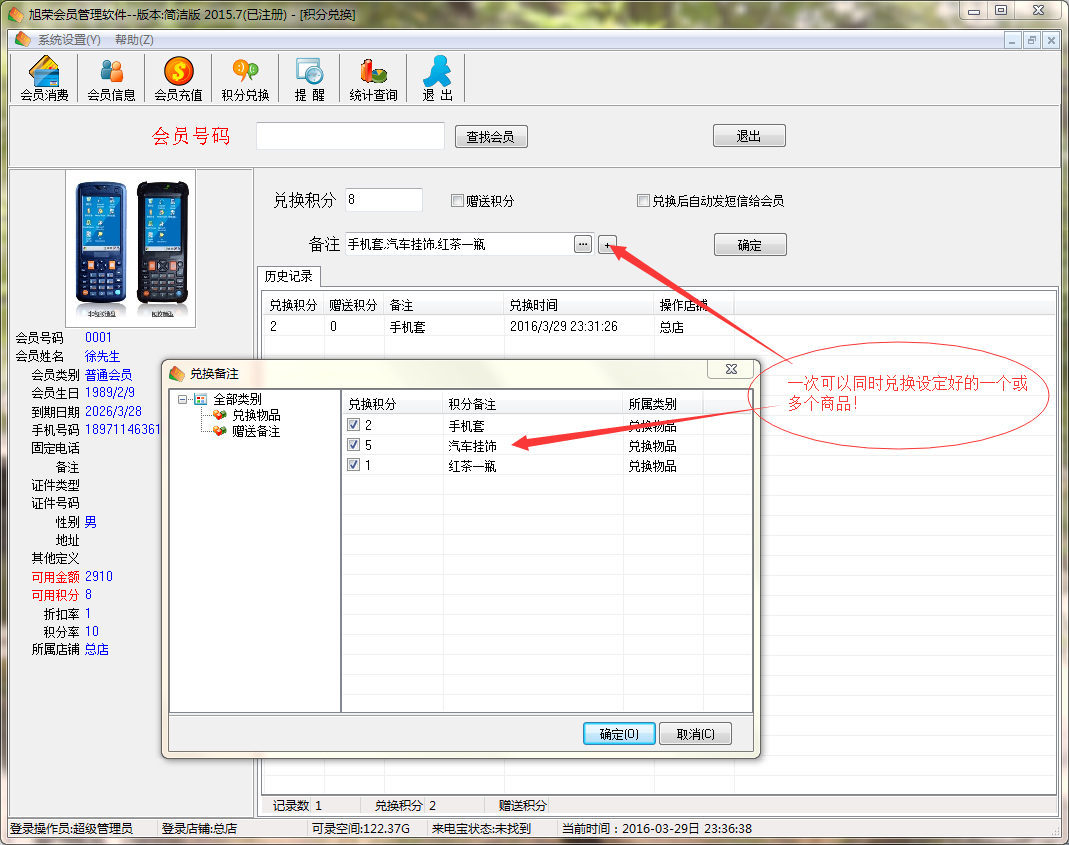
Task: Click status bar 来电宝状态:未找到
Action: coord(481,828)
